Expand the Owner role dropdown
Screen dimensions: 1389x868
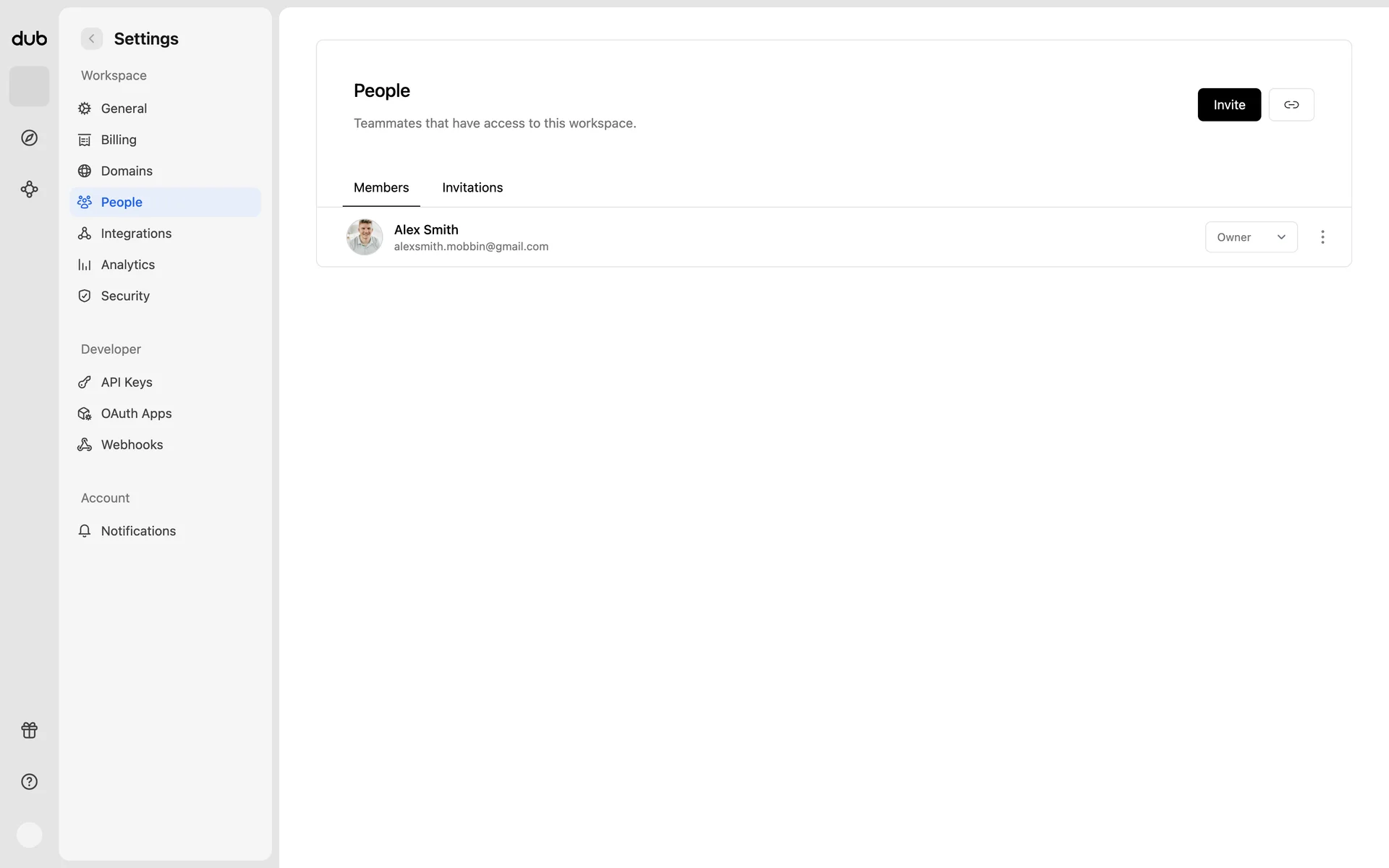[1251, 237]
